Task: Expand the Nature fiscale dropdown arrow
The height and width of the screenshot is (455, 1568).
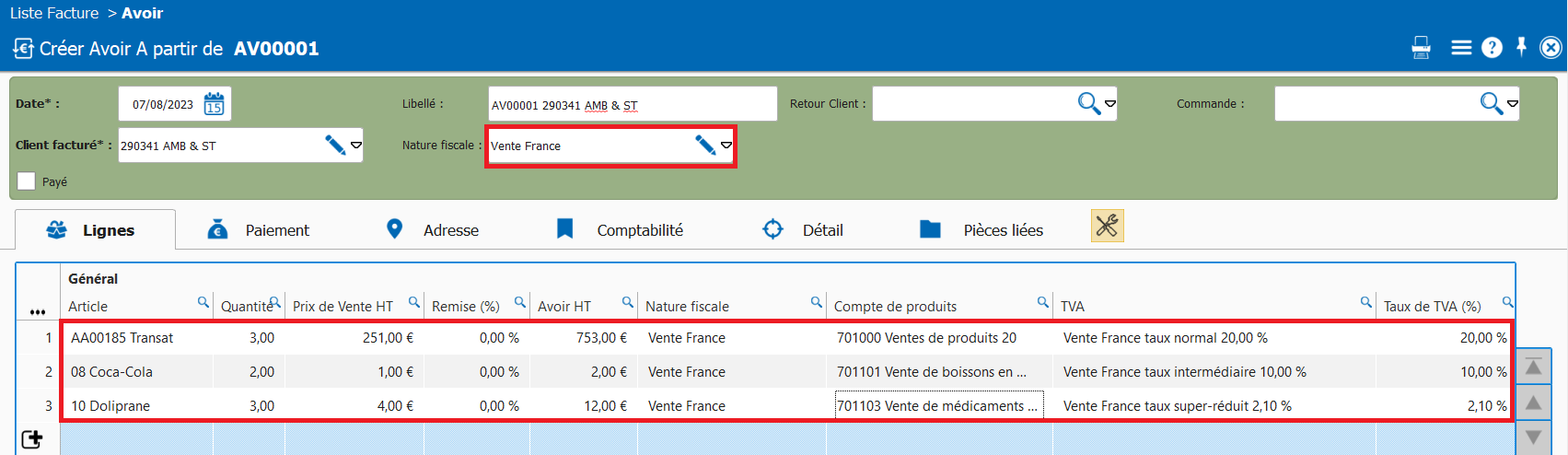Action: (726, 146)
